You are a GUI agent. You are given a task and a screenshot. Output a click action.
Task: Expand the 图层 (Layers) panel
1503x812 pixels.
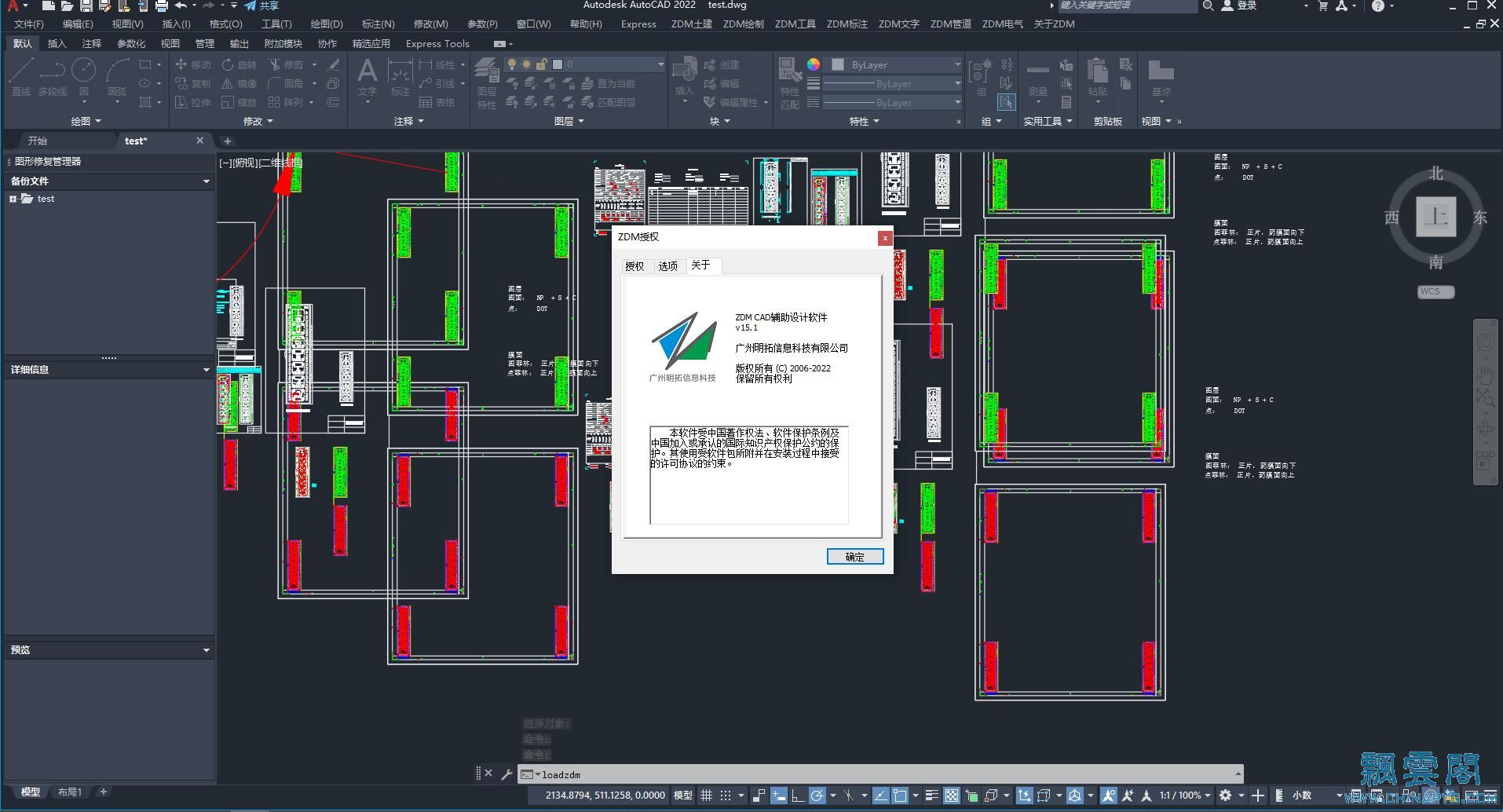(x=569, y=121)
